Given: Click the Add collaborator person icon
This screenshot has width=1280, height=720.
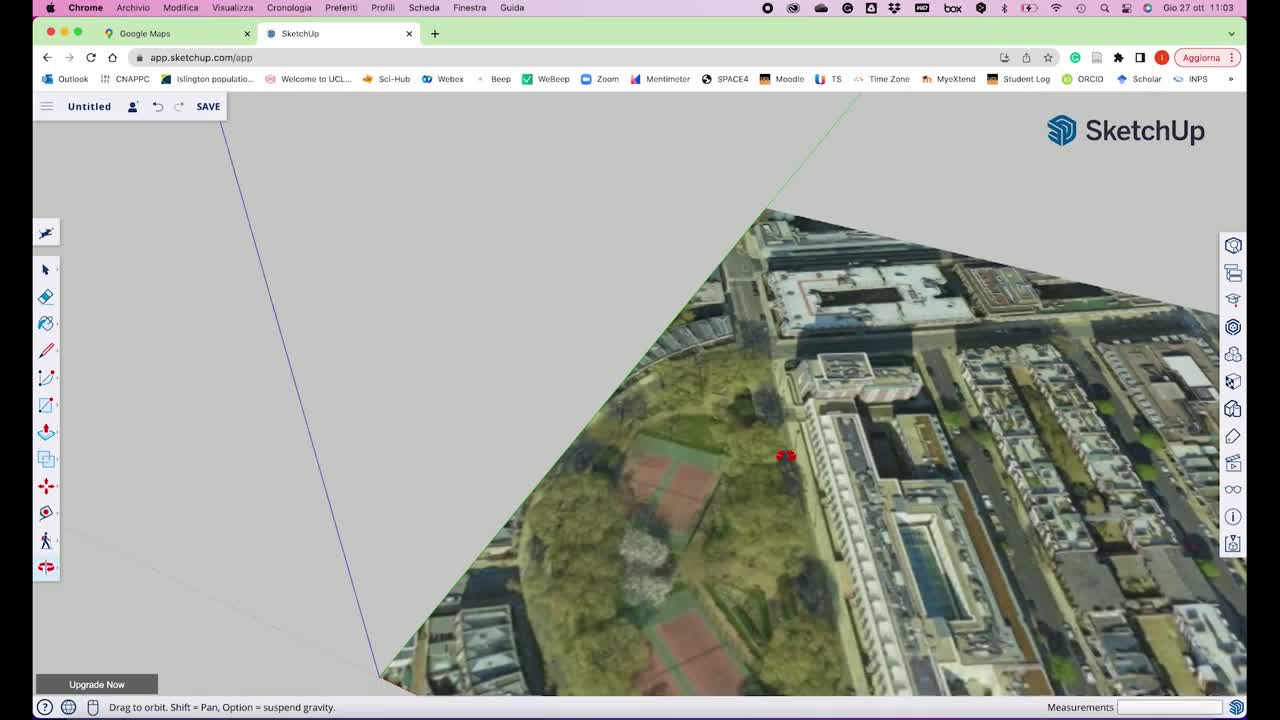Looking at the screenshot, I should 132,107.
